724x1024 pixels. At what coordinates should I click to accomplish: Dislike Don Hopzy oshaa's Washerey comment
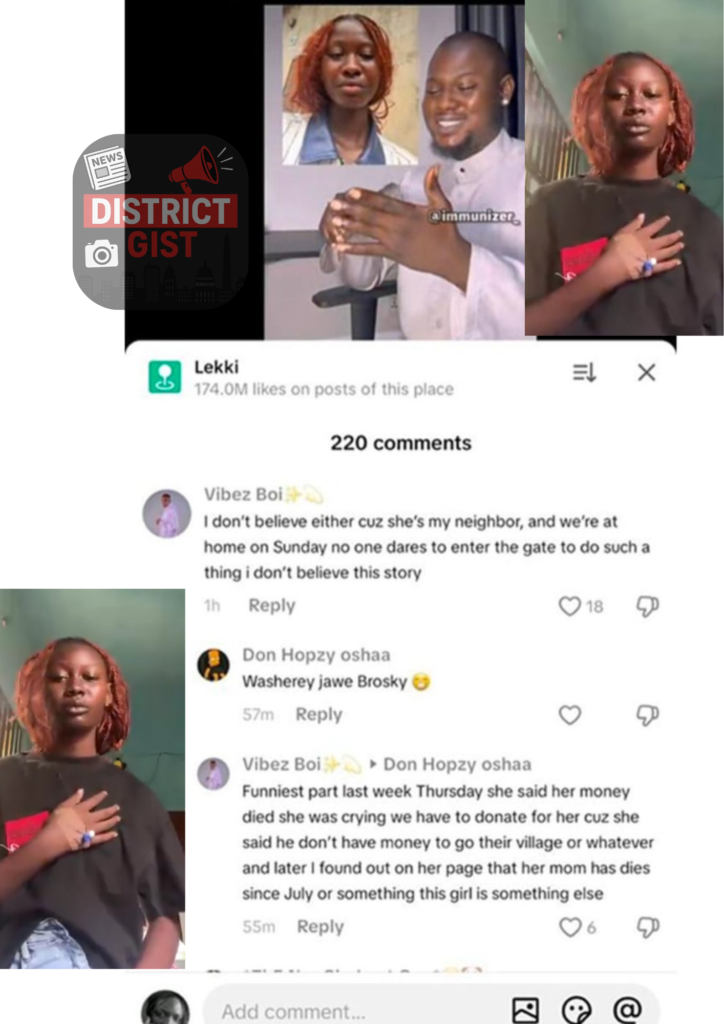(647, 715)
